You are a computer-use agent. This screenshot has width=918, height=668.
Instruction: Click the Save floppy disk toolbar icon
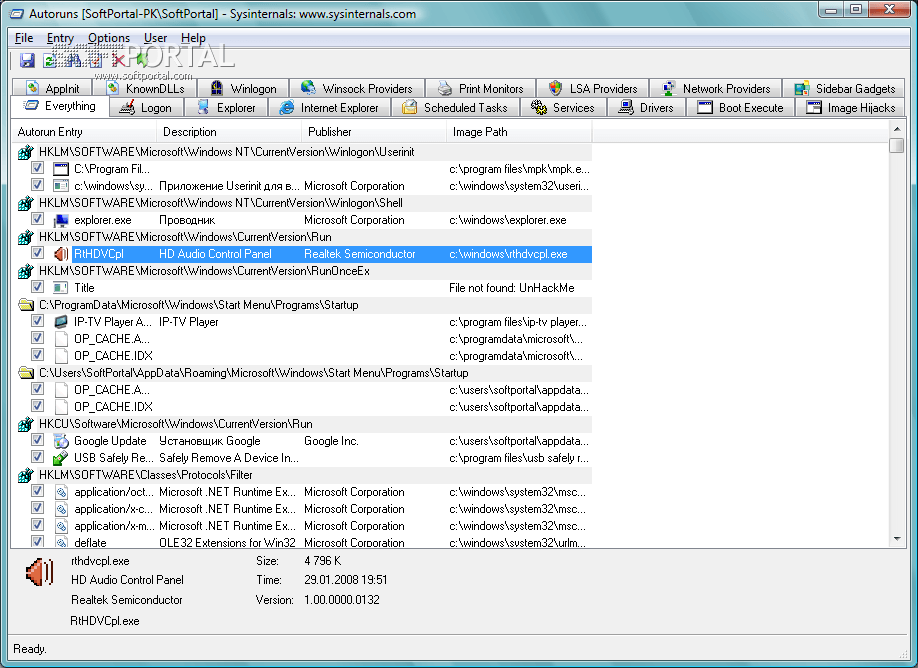27,60
